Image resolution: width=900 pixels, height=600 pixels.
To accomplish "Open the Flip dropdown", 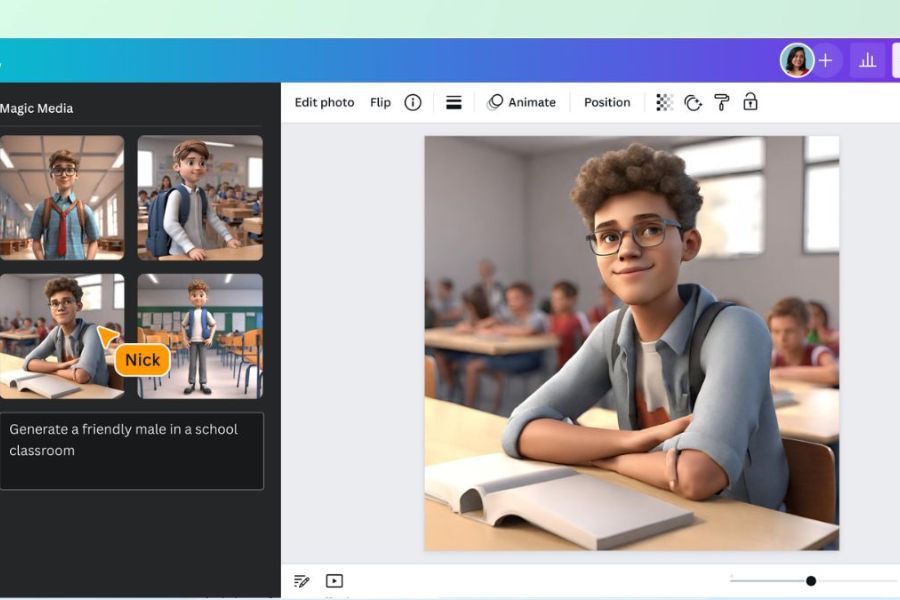I will 380,102.
